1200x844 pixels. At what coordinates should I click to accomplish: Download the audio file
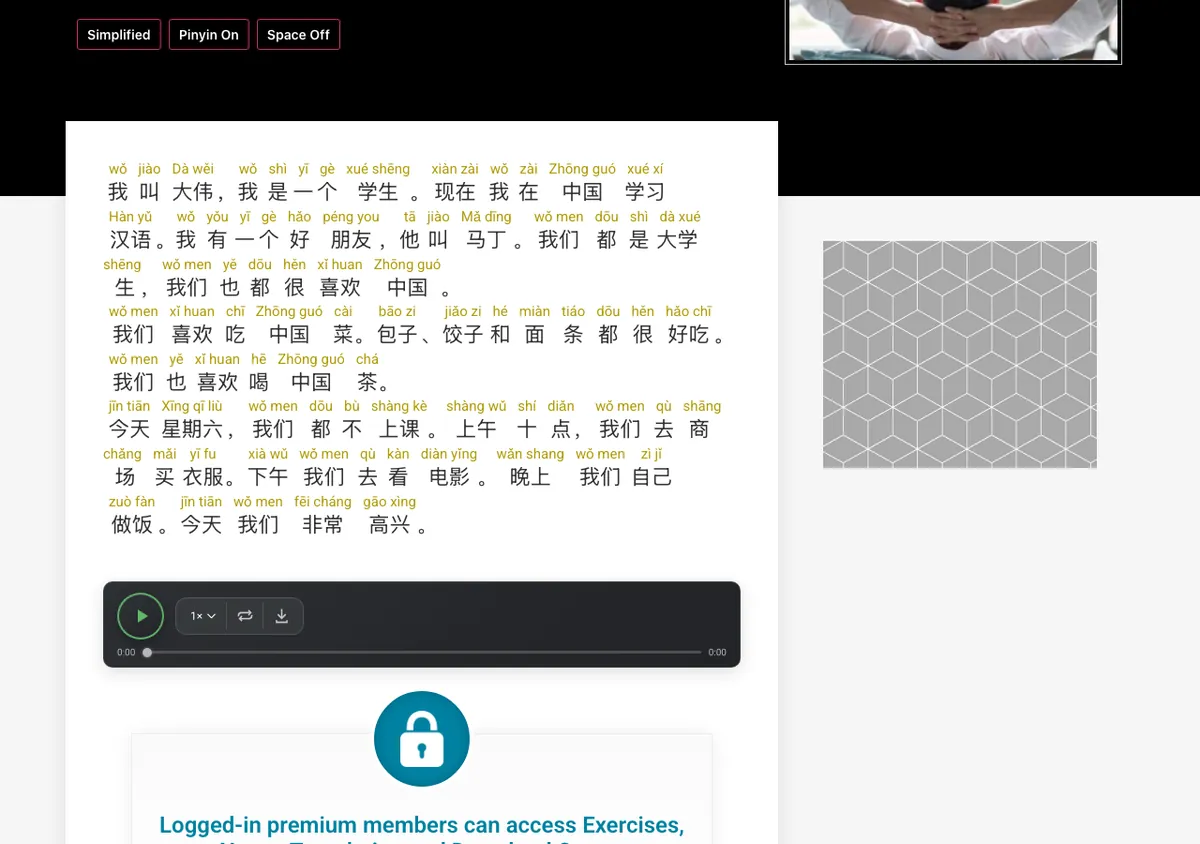(282, 616)
